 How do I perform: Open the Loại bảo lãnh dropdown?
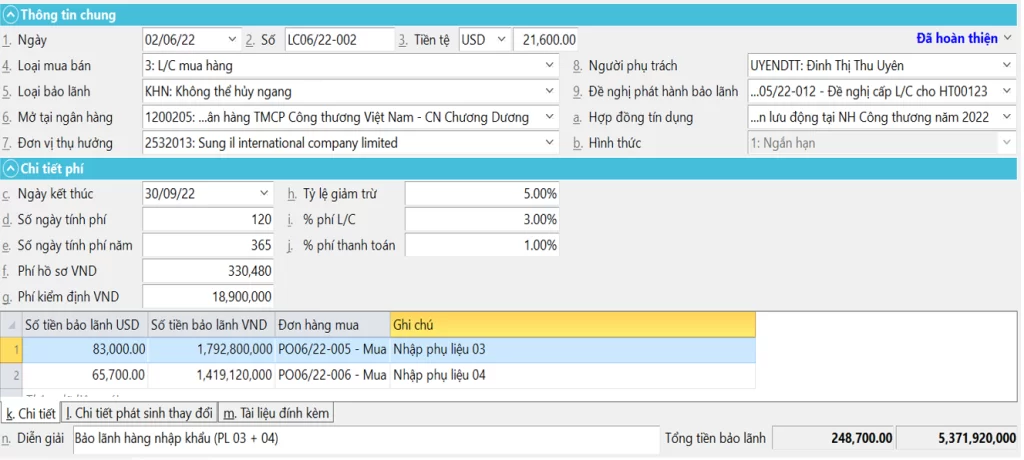[549, 92]
